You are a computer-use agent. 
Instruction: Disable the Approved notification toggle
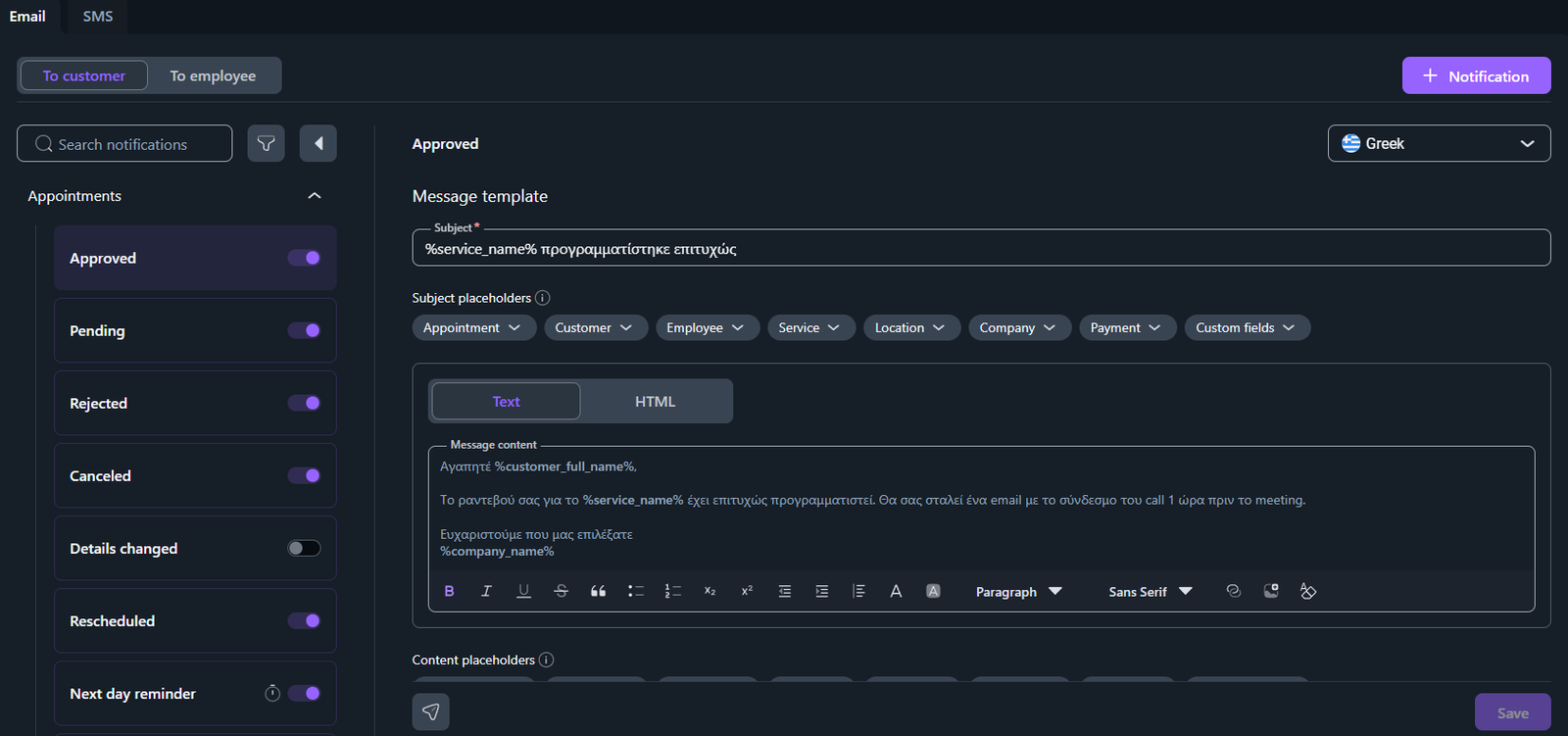(x=304, y=258)
